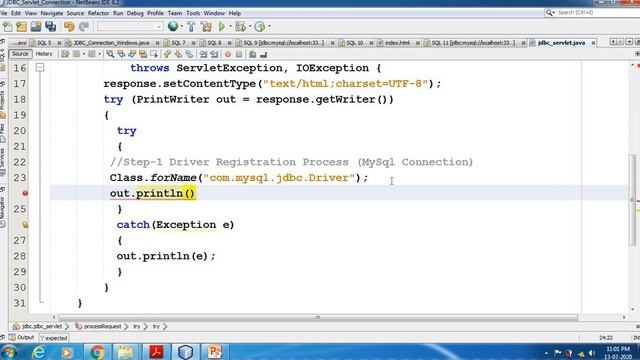Open Adobe Reader from the taskbar
This screenshot has height=360, width=640.
(156, 352)
